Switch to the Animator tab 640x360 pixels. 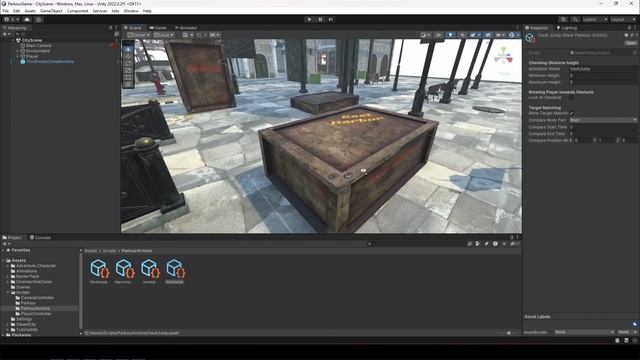coord(186,28)
